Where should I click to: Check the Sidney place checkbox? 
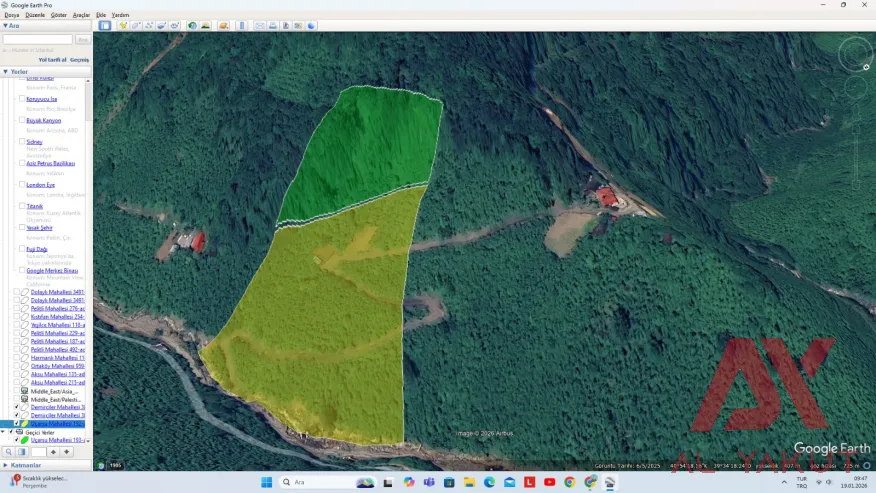22,142
